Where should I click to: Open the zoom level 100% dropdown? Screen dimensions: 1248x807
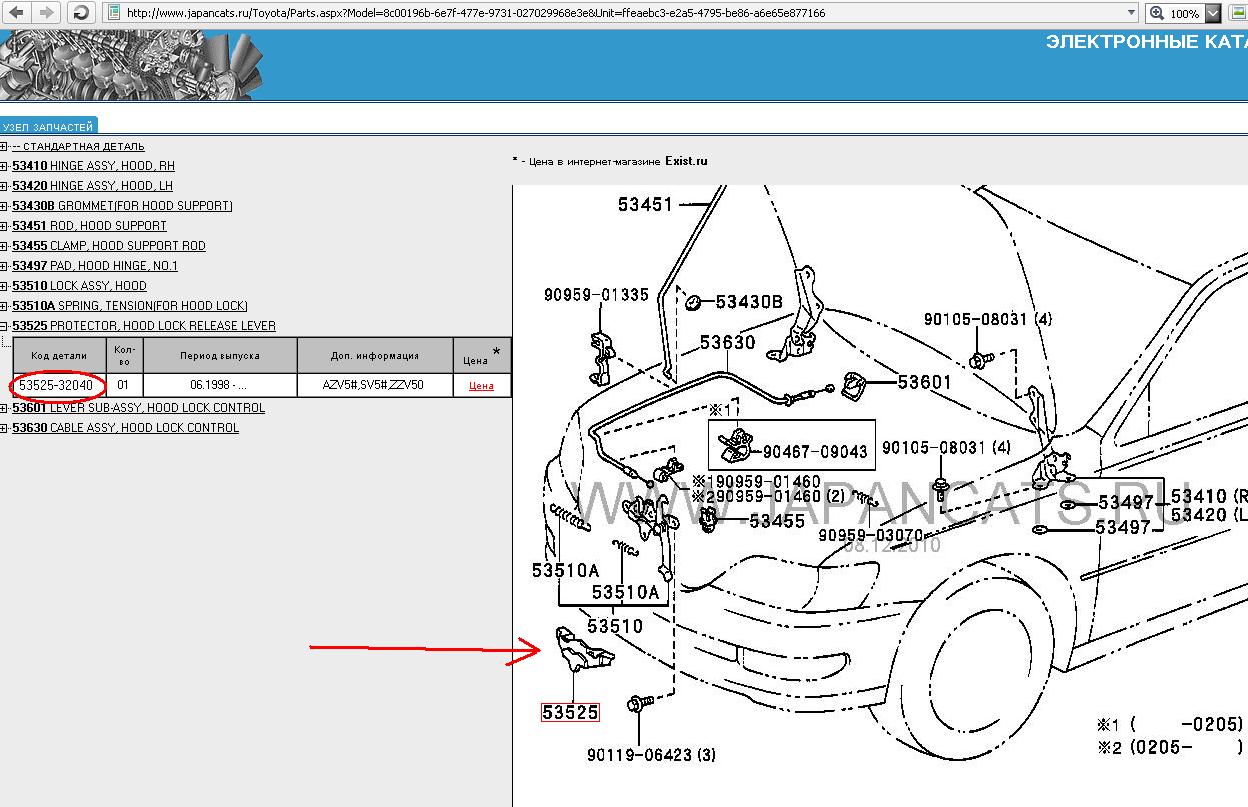click(1212, 13)
